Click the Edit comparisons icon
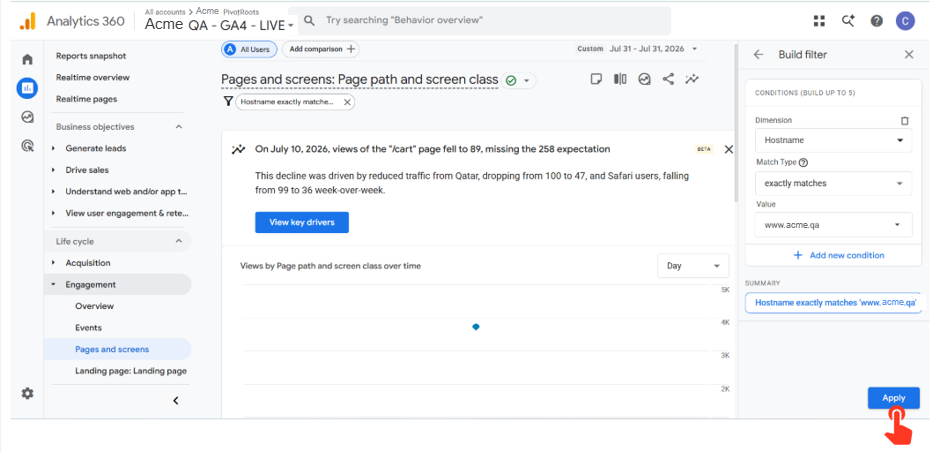The width and height of the screenshot is (940, 452). click(620, 79)
